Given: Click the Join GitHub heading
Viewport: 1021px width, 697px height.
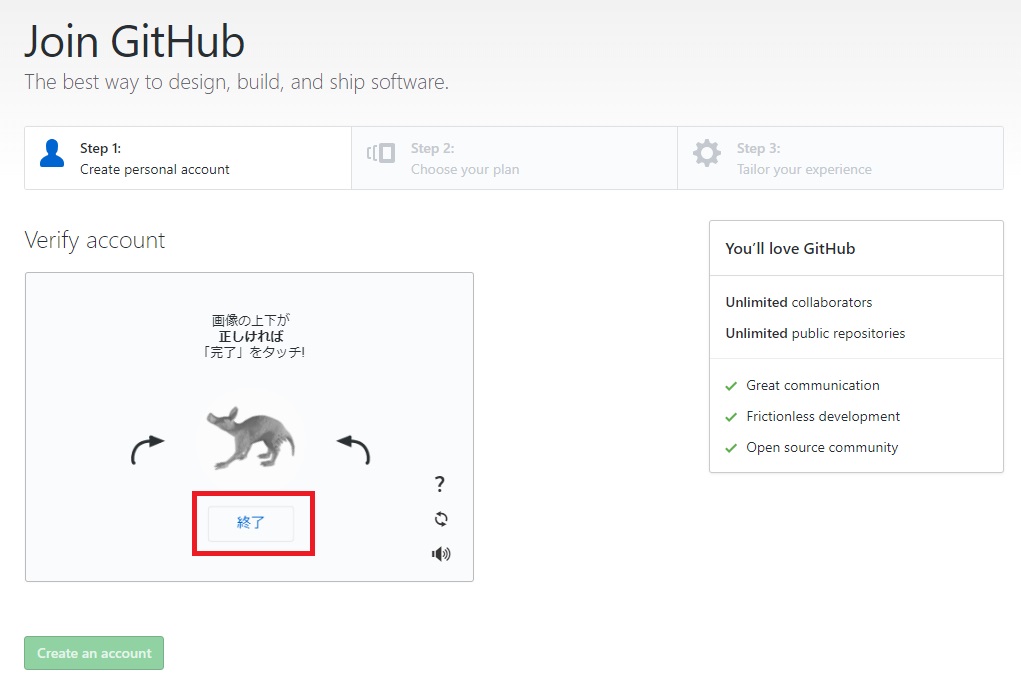Looking at the screenshot, I should [135, 42].
